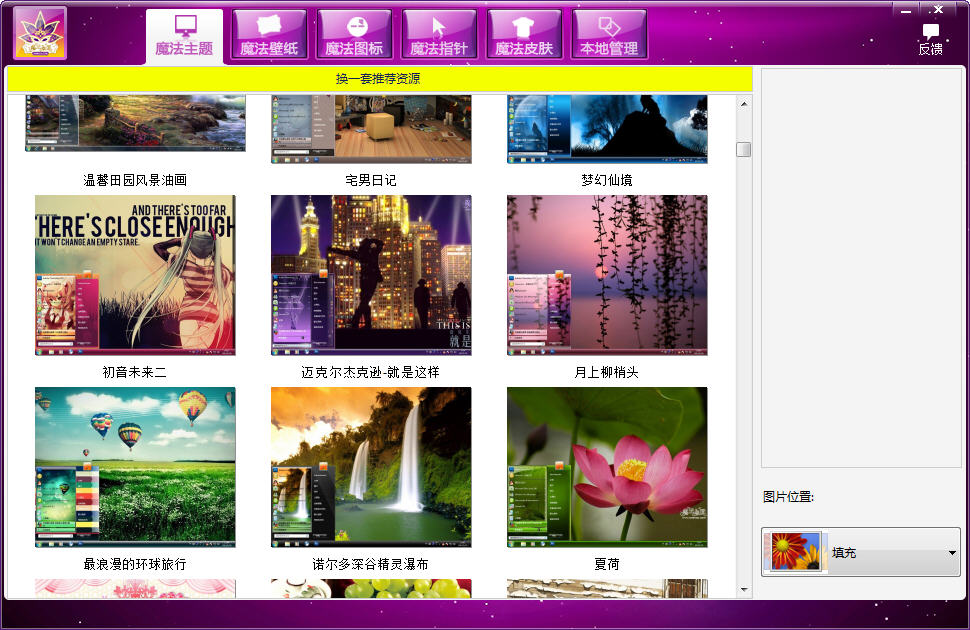Click the 夏荷 caption text
Viewport: 970px width, 630px height.
607,564
